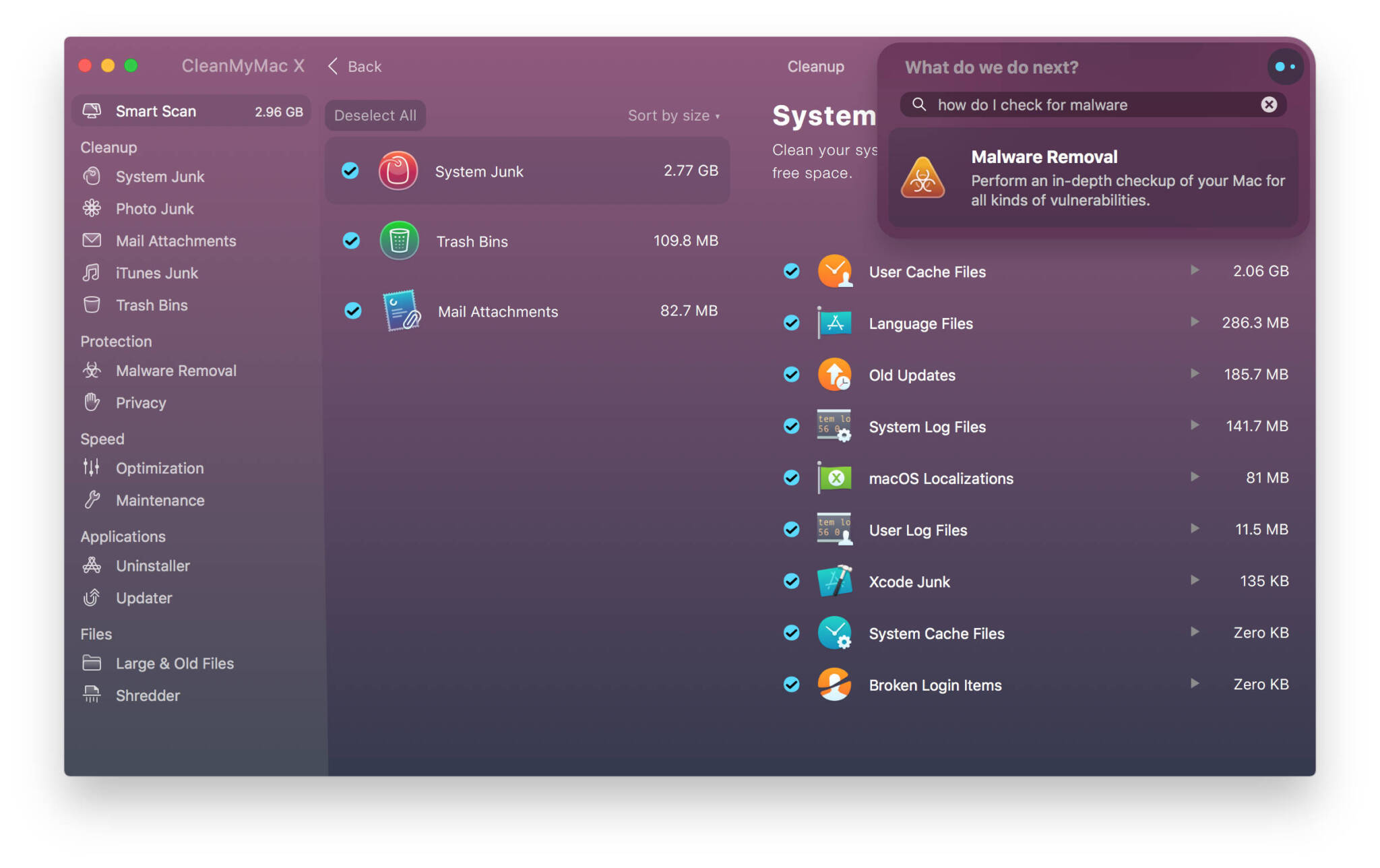Image resolution: width=1380 pixels, height=868 pixels.
Task: Click the Deselect All button
Action: (x=375, y=115)
